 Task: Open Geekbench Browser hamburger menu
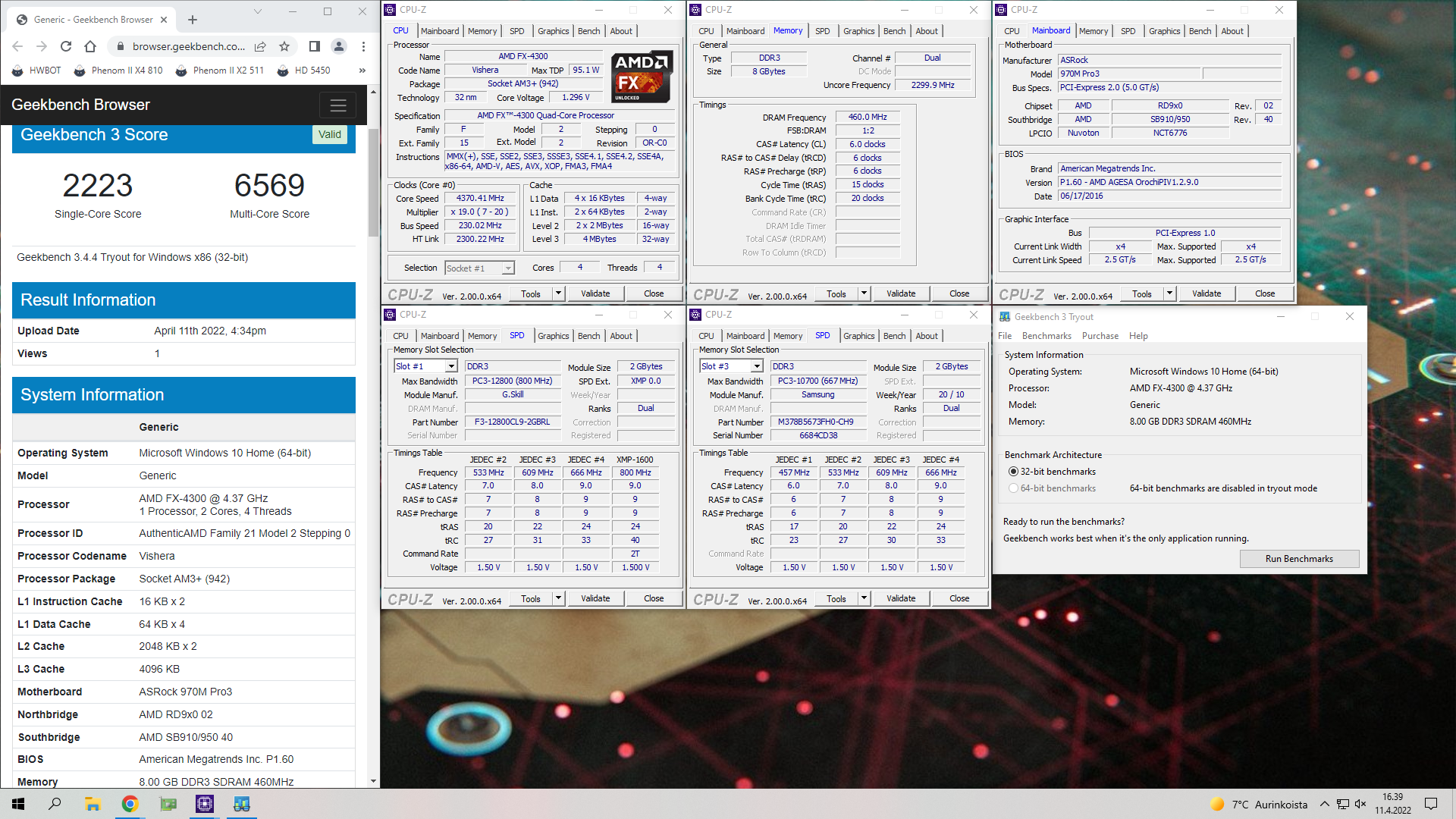click(338, 105)
